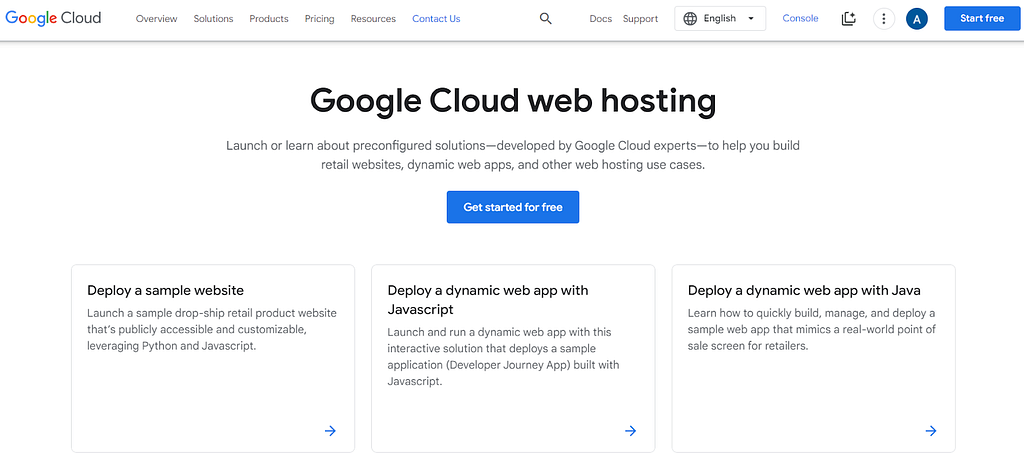Screen dimensions: 1024x472
Task: Click the point of sale screen description
Action: click(x=812, y=329)
